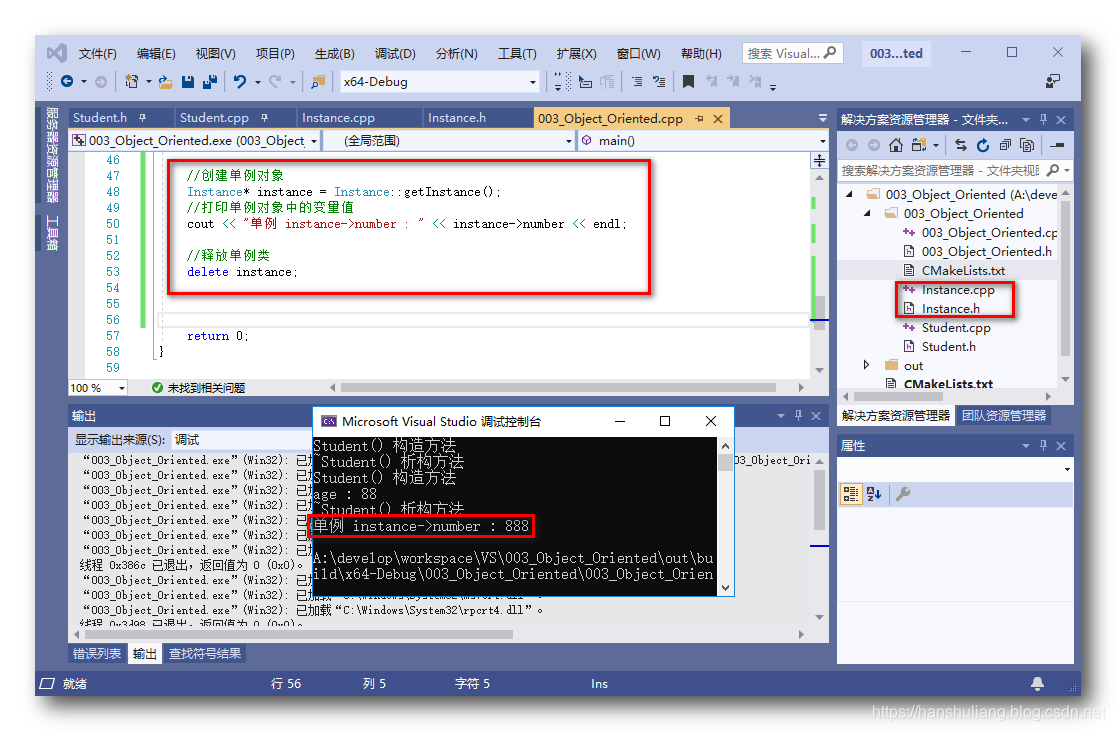This screenshot has height=731, width=1116.
Task: Toggle the pin on the 003_Object_Oriented.cpp tab
Action: coord(699,119)
